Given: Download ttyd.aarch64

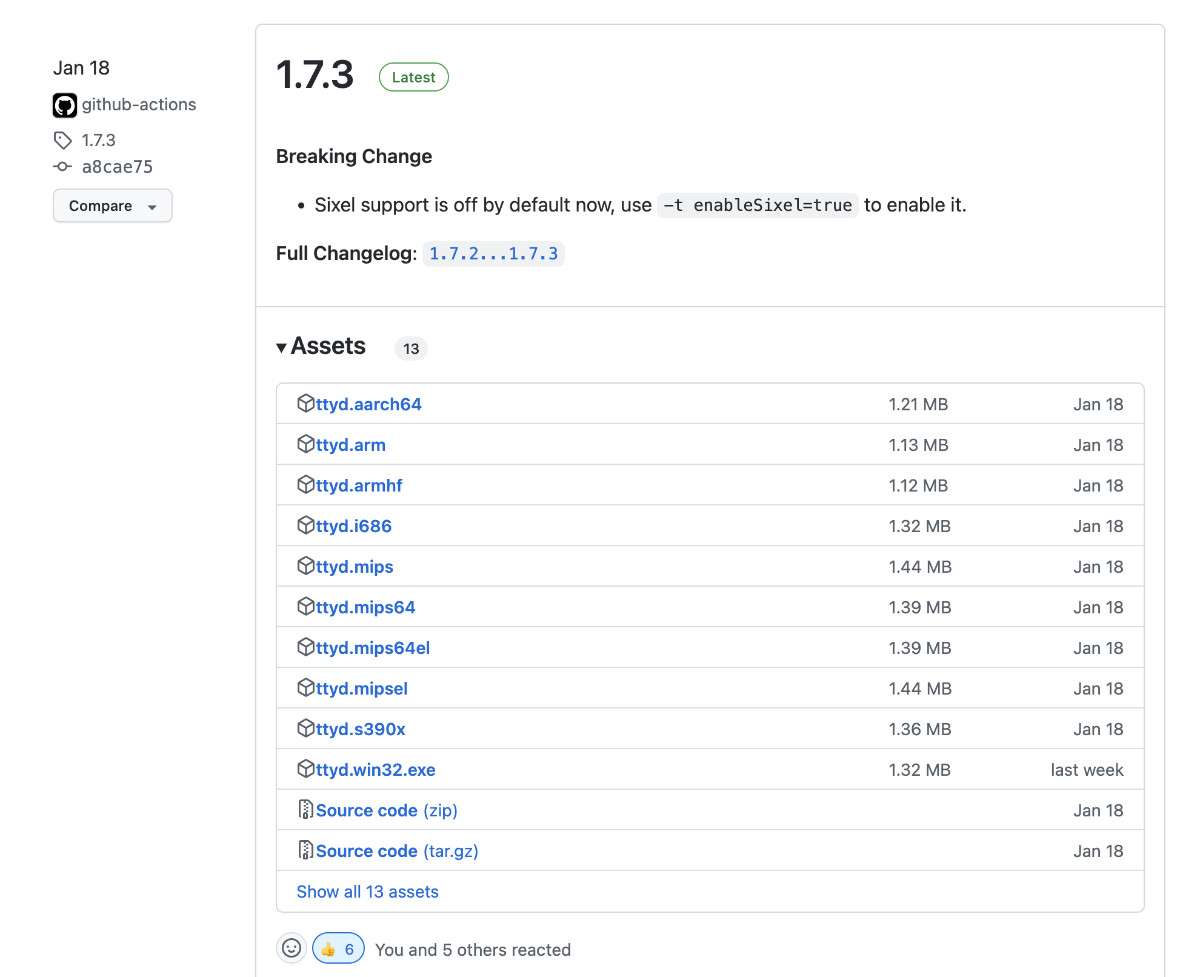Looking at the screenshot, I should [369, 404].
